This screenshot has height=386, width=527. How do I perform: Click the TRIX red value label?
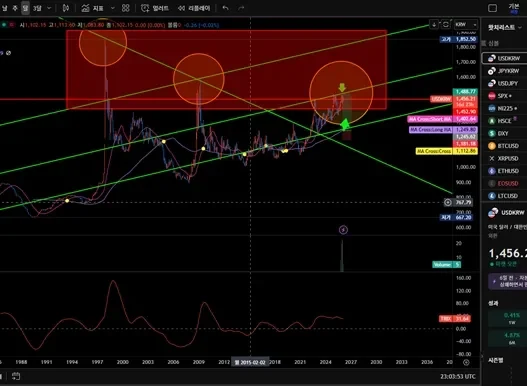(455, 318)
